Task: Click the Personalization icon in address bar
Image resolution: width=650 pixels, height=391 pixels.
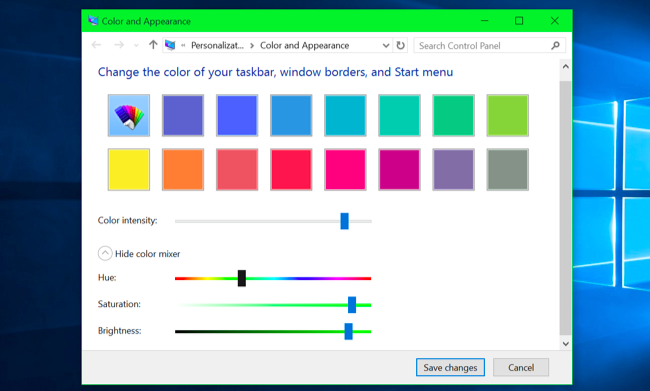Action: [170, 45]
